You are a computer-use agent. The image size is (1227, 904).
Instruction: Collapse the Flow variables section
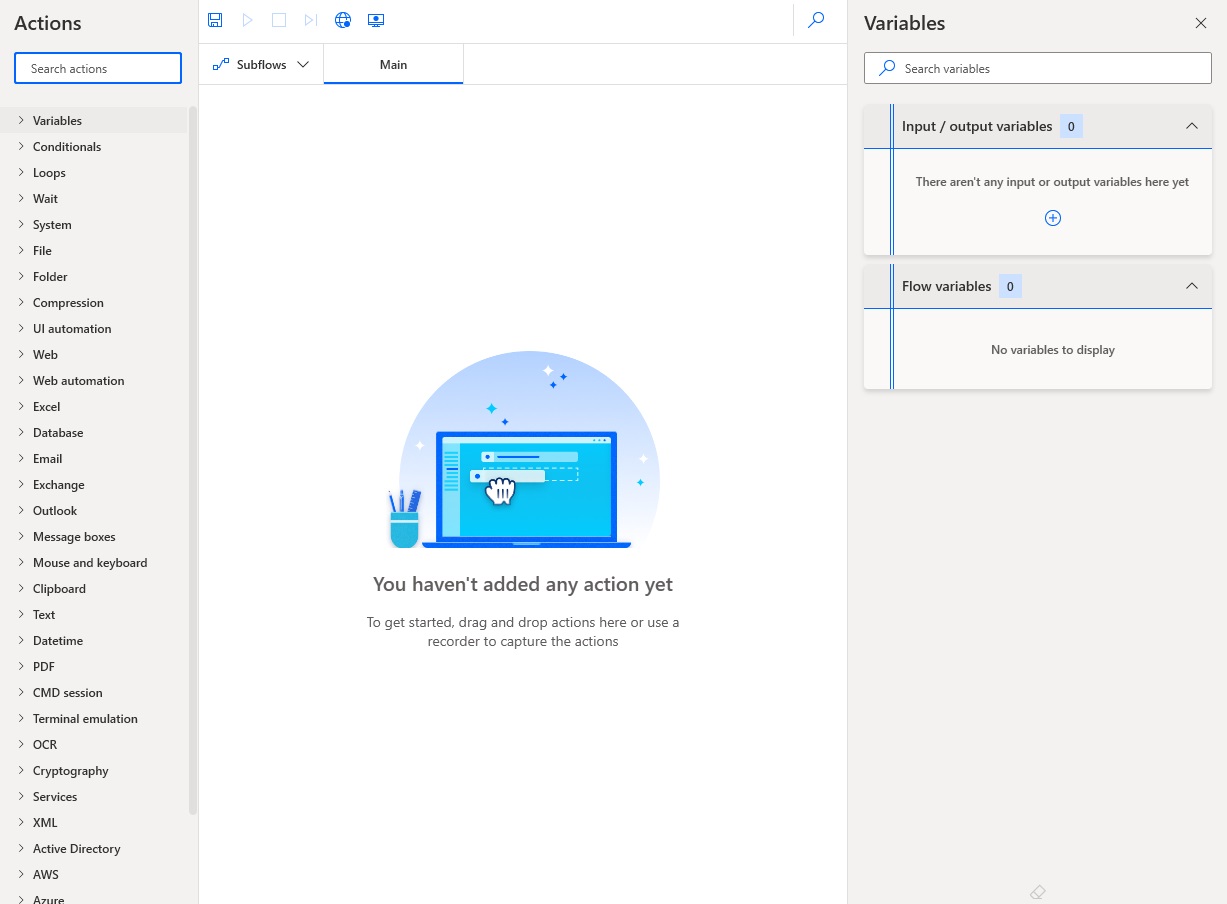click(x=1192, y=286)
